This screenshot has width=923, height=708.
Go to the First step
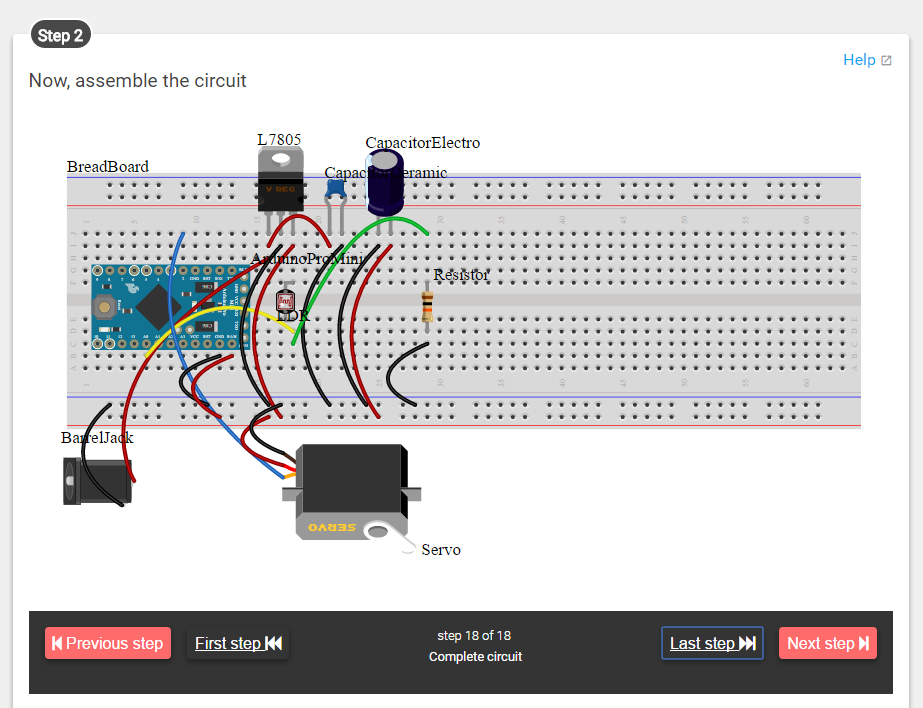pyautogui.click(x=238, y=643)
